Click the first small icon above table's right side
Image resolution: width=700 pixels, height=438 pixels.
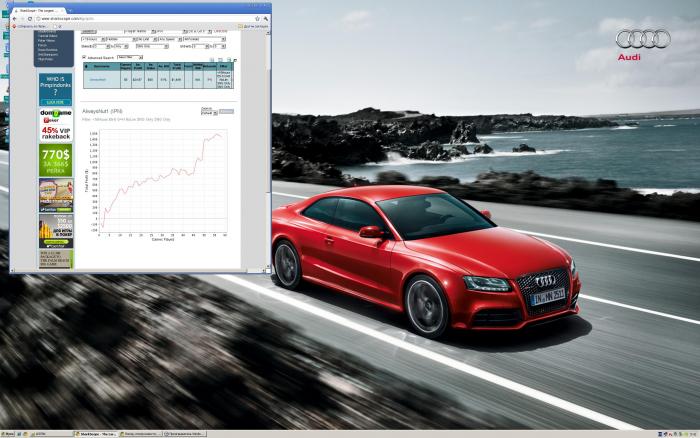[212, 59]
